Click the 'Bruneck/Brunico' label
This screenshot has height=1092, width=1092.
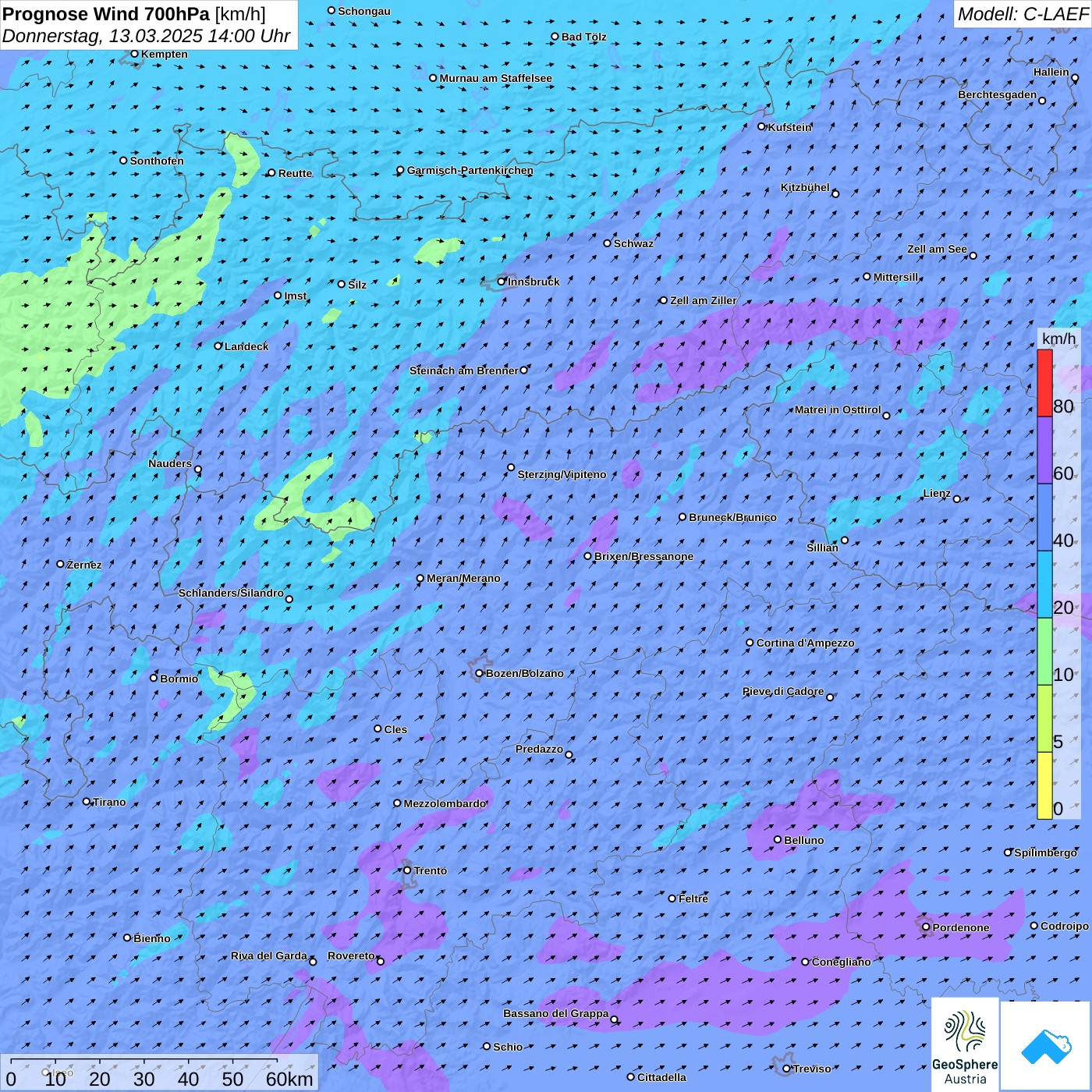732,517
